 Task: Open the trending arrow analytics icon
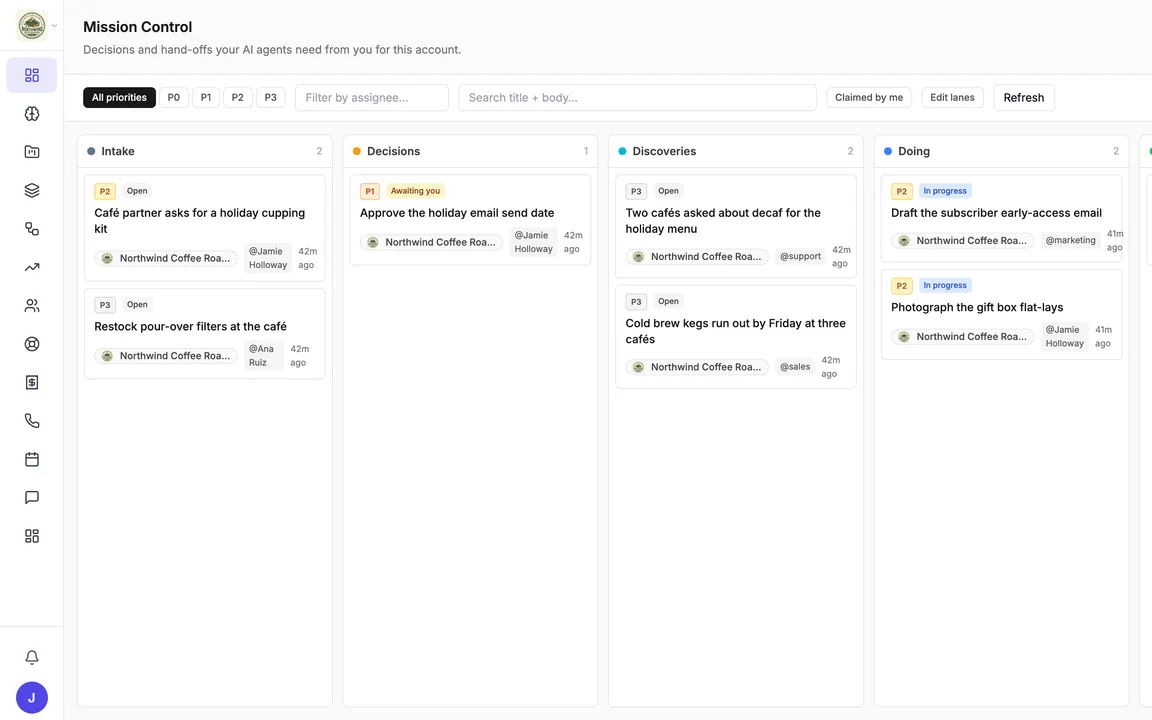32,267
